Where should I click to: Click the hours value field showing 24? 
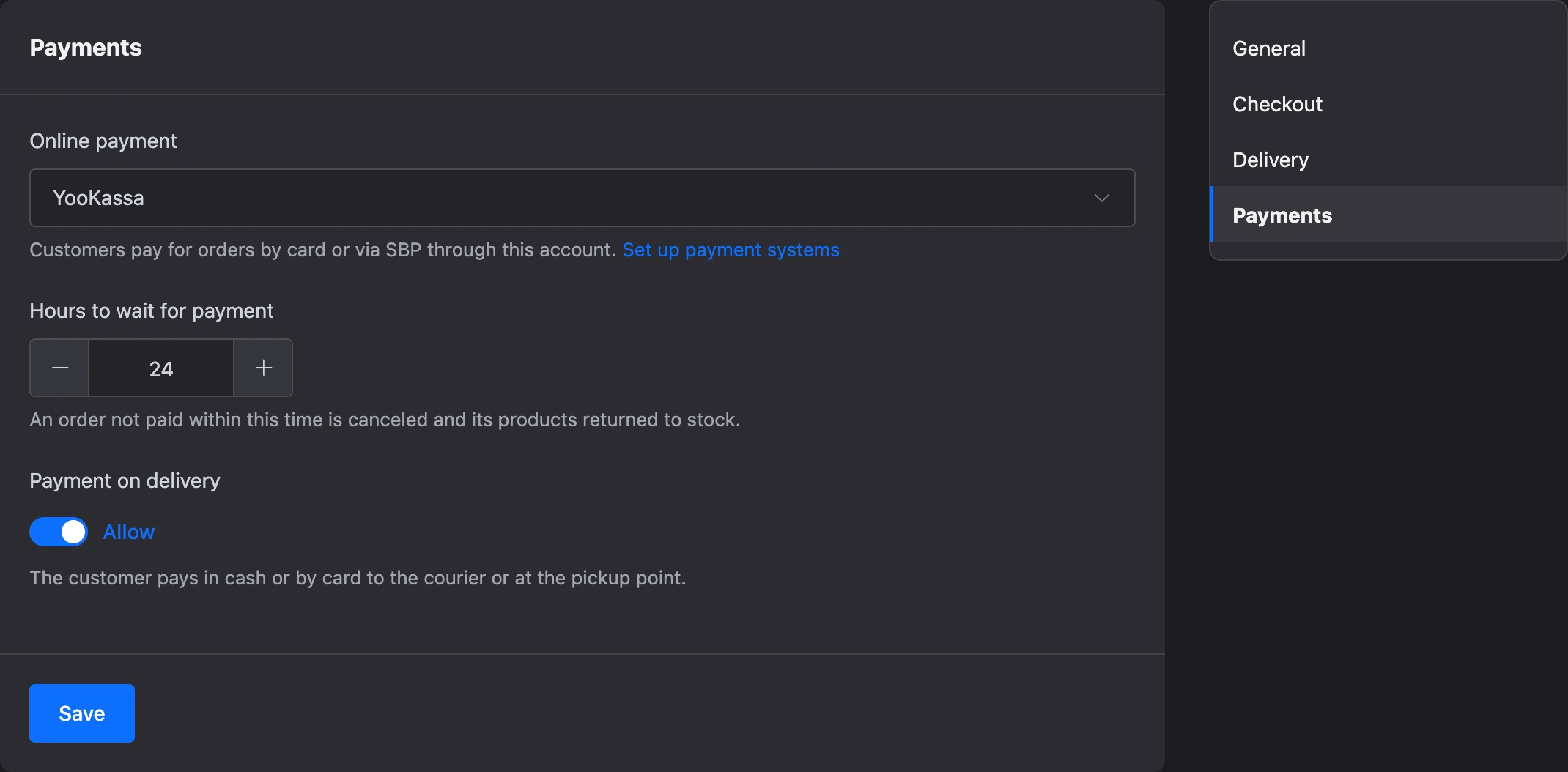[161, 368]
